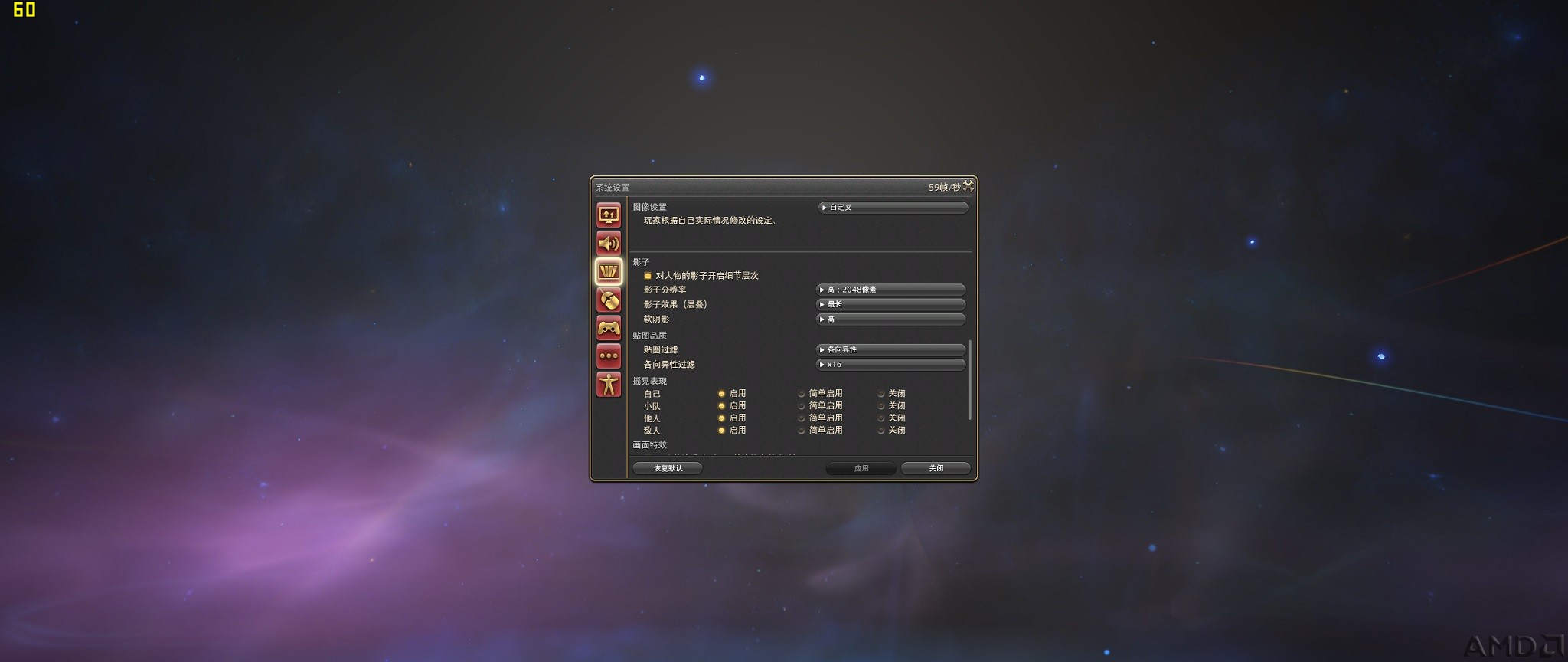The width and height of the screenshot is (1568, 662).
Task: Click the 图像设置 label
Action: tap(649, 207)
